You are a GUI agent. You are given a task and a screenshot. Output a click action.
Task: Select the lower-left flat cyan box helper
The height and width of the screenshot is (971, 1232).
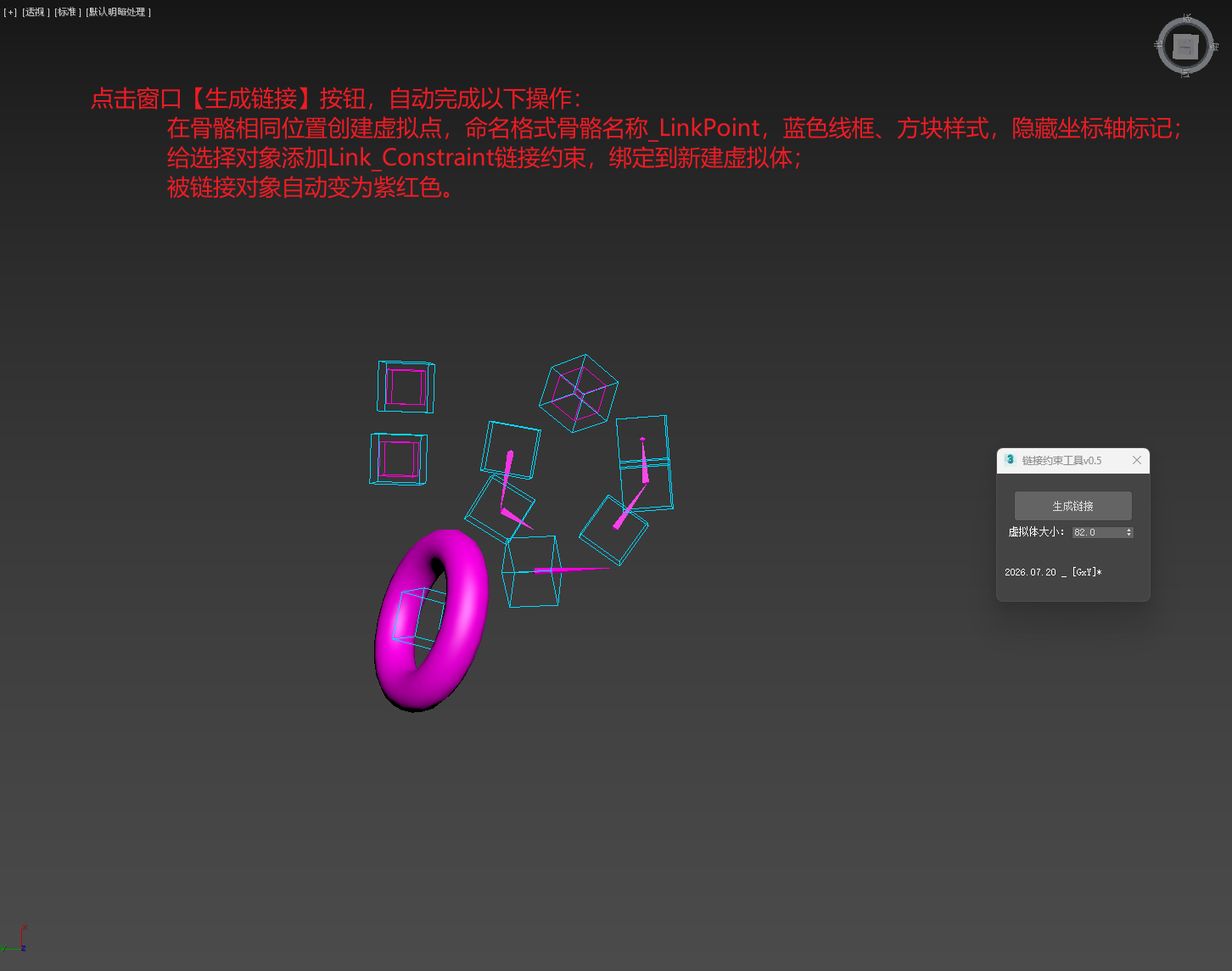[x=399, y=459]
